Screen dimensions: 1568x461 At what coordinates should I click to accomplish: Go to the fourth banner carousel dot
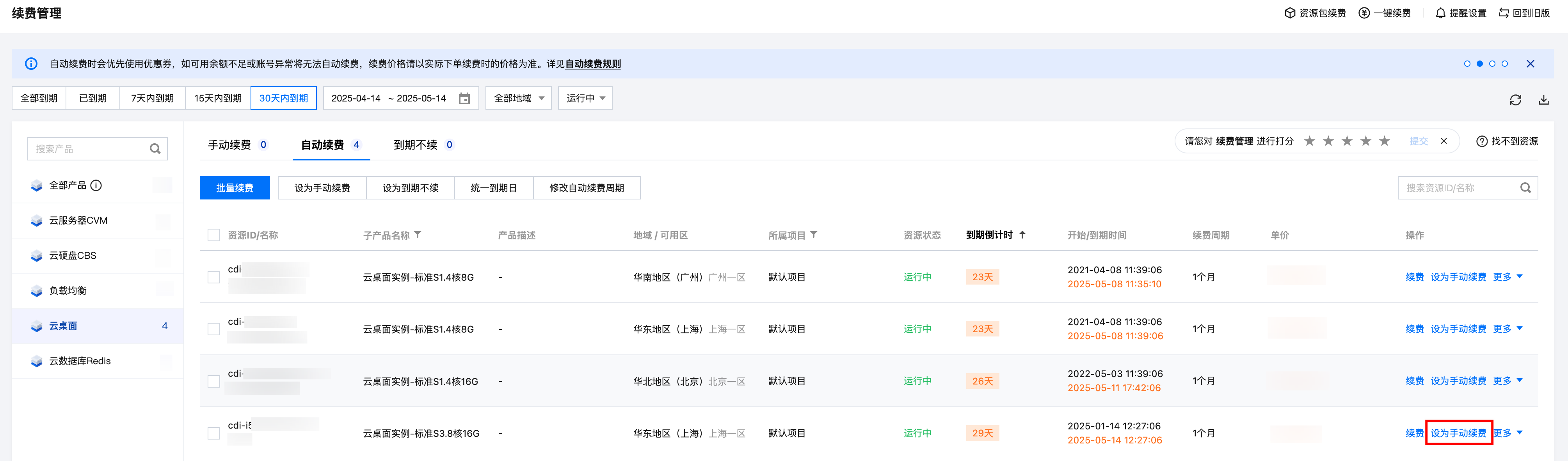click(1505, 63)
